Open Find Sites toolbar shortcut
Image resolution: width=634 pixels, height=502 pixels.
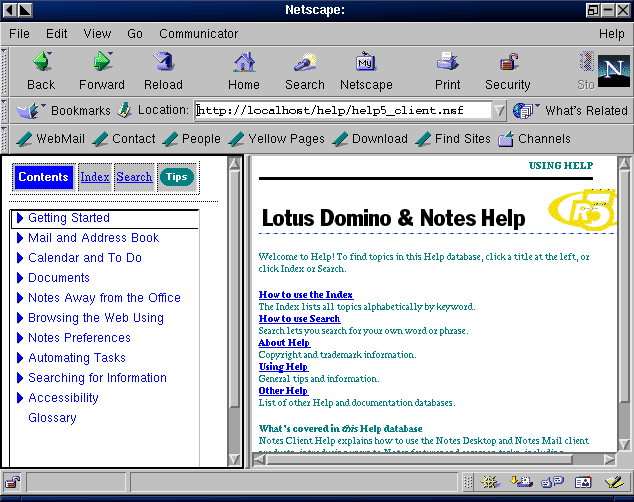[x=453, y=139]
